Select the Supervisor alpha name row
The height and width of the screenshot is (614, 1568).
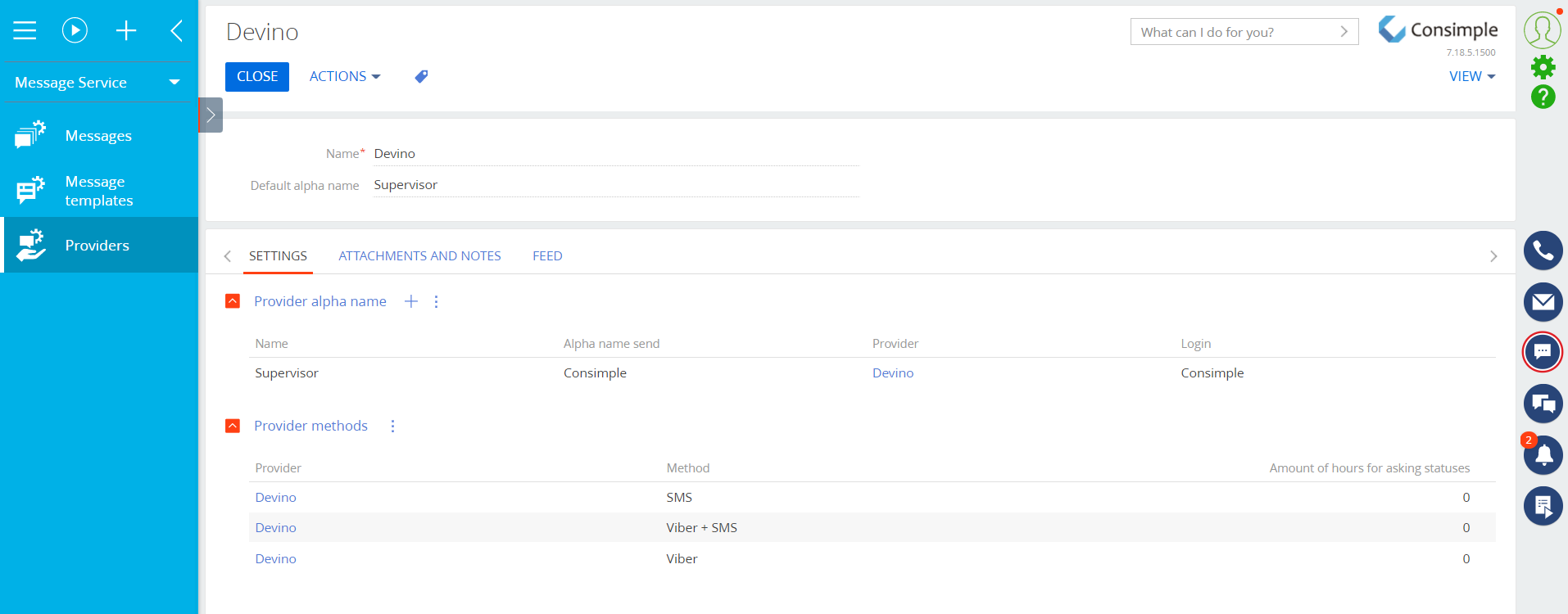[x=872, y=373]
